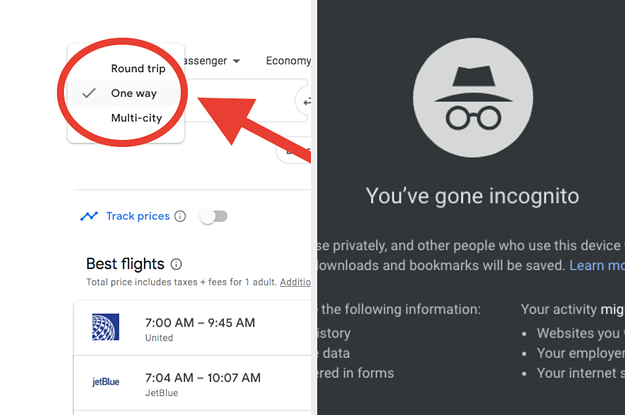The height and width of the screenshot is (415, 625).
Task: Expand the passenger count dropdown
Action: [211, 61]
